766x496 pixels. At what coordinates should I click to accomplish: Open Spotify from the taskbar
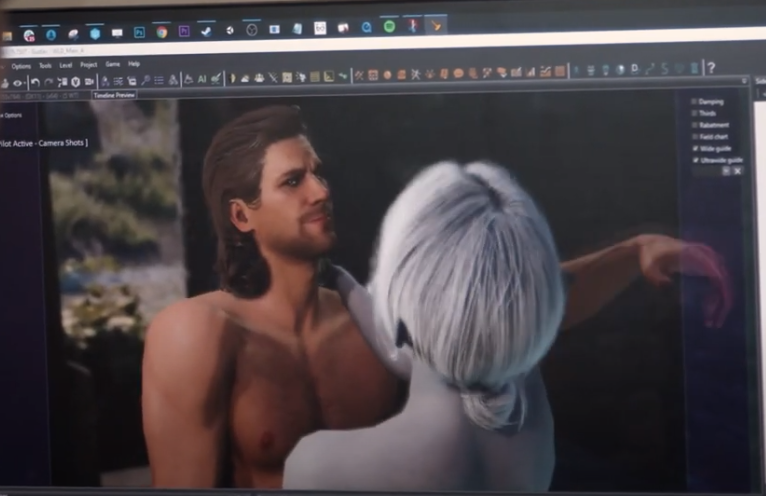click(x=389, y=26)
